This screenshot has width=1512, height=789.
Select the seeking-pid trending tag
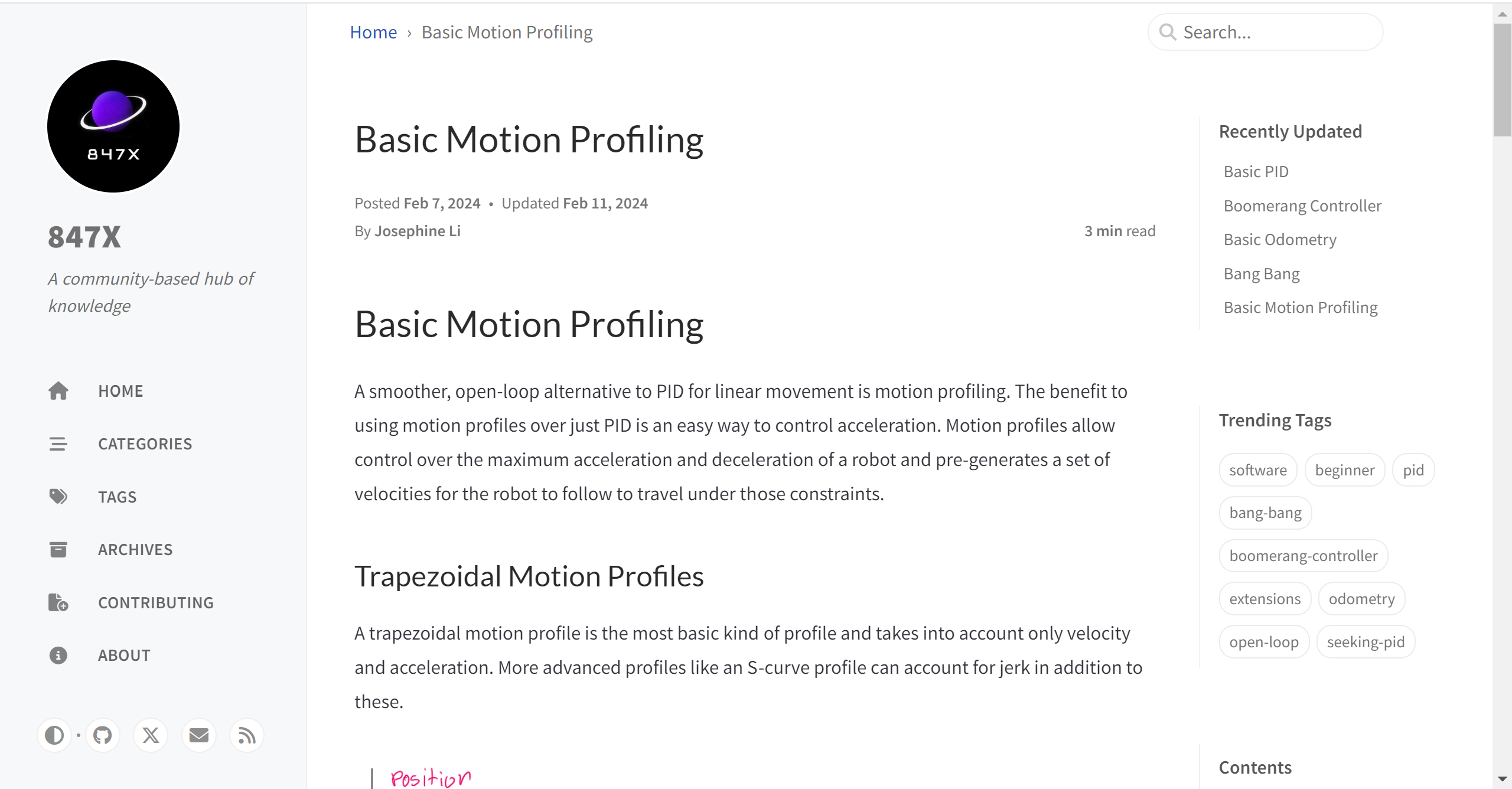pos(1366,642)
